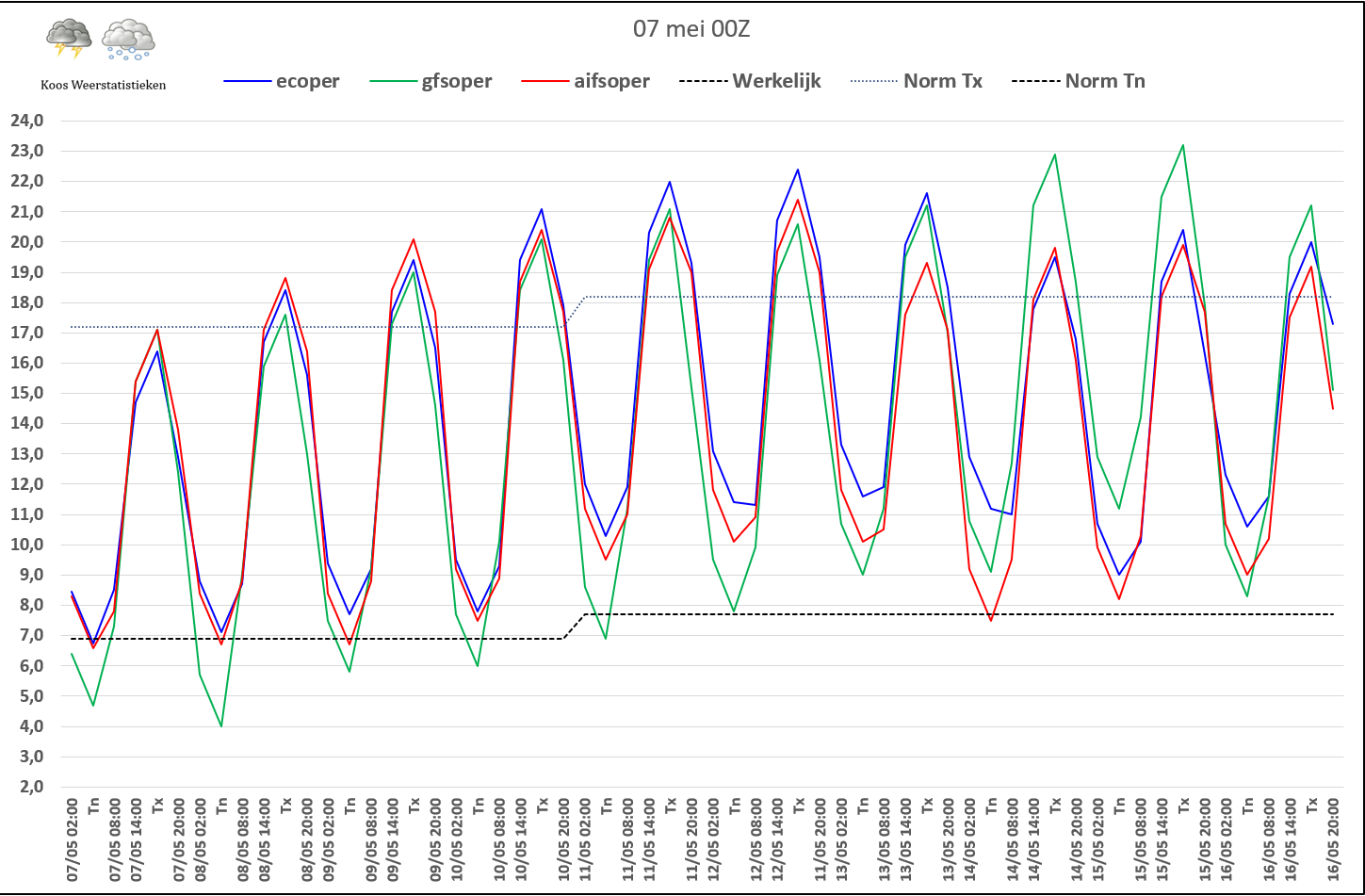This screenshot has height=896, width=1365.
Task: Select the "11/05 02:00" x-axis label
Action: tap(584, 839)
